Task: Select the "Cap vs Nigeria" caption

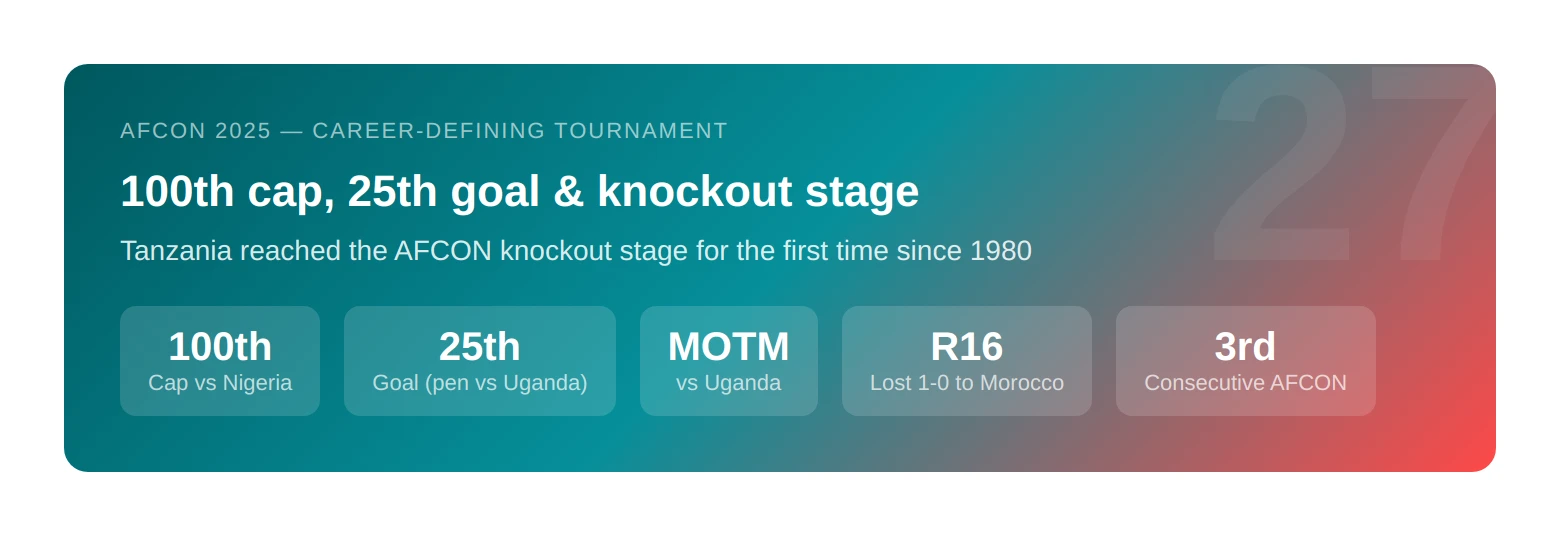Action: (220, 383)
